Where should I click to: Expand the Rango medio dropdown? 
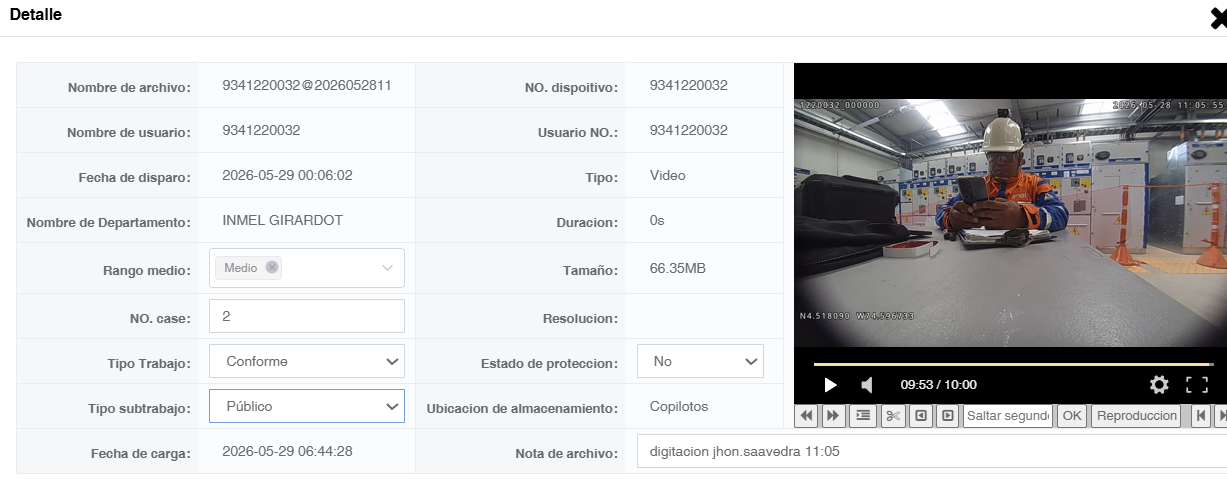tap(388, 268)
